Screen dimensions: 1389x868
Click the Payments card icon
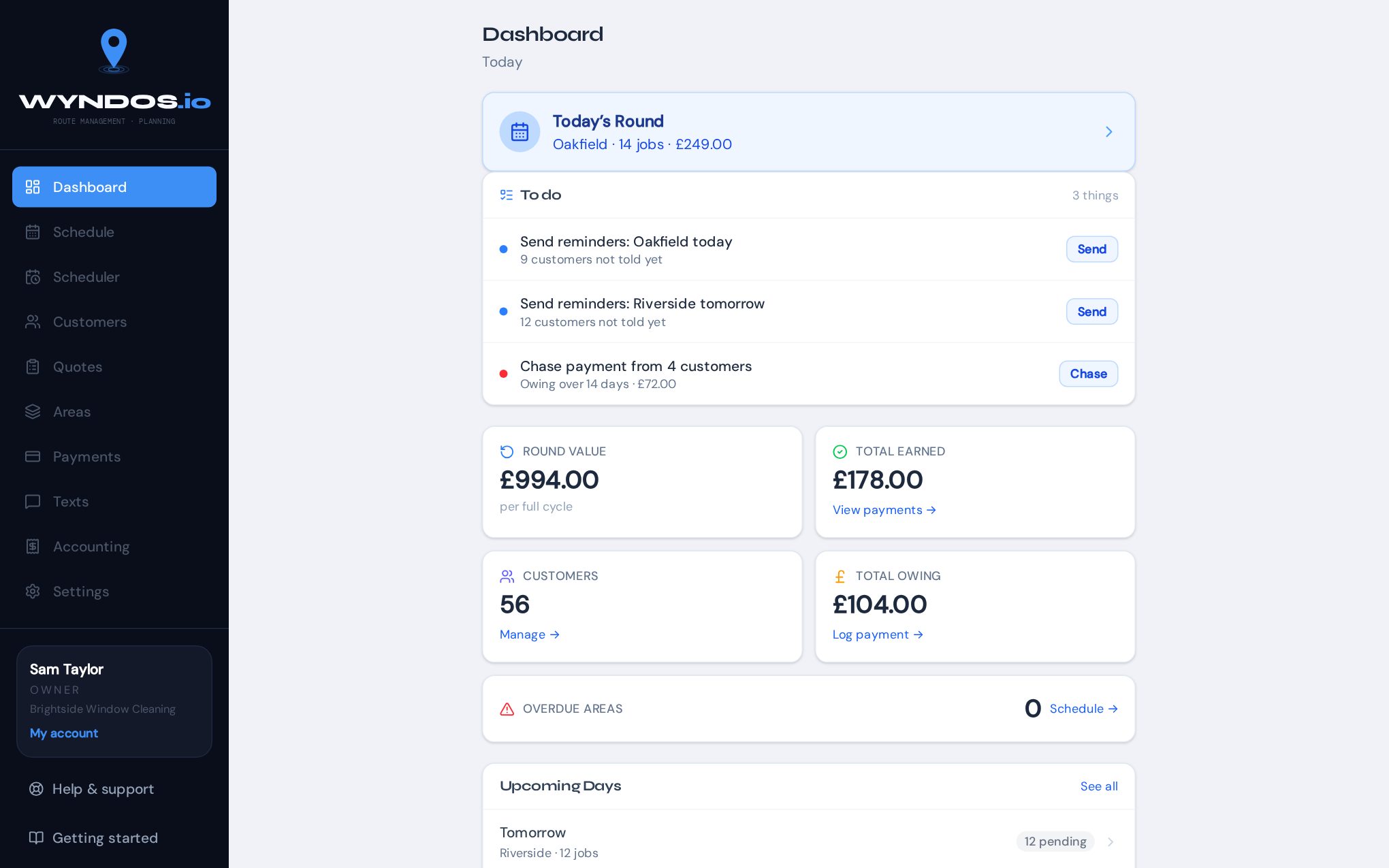33,457
